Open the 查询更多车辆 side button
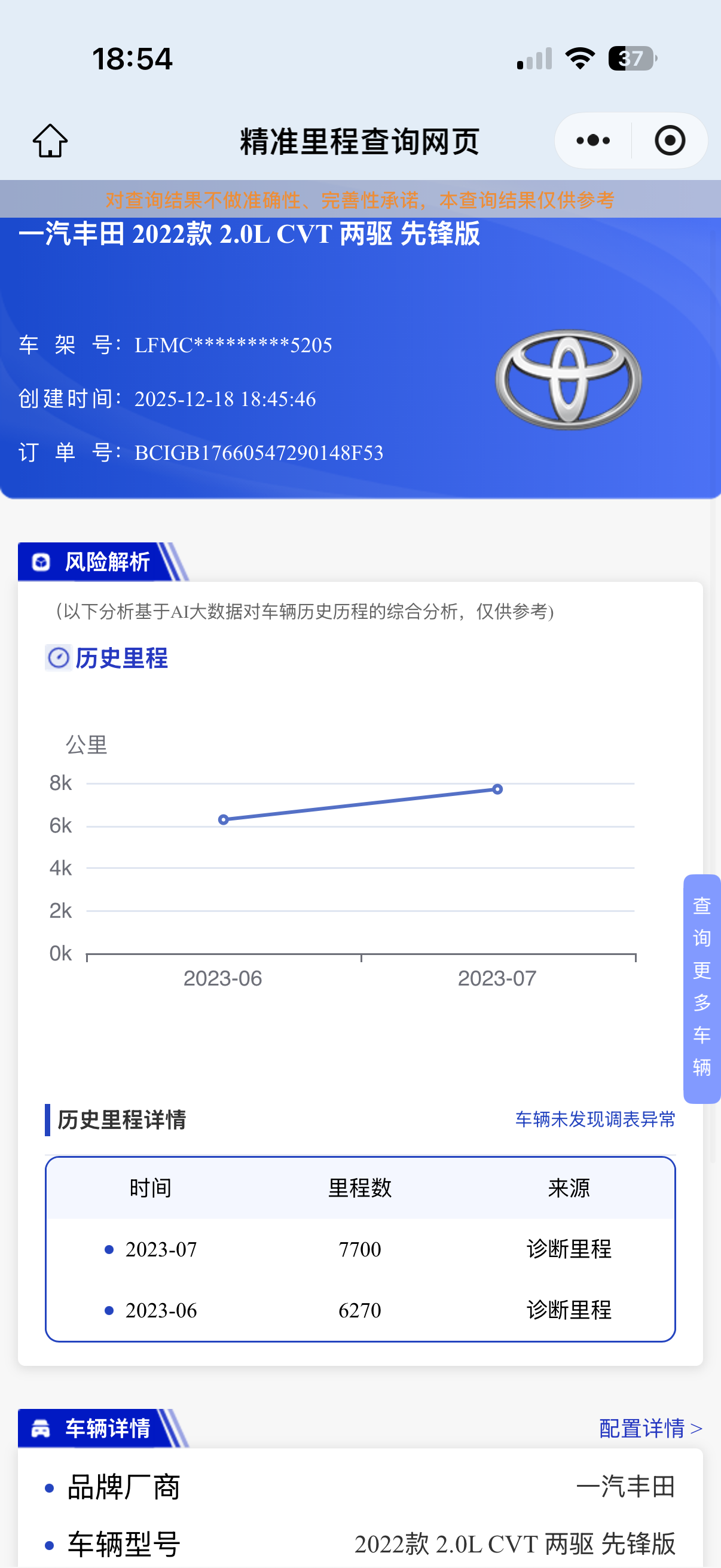The width and height of the screenshot is (721, 1568). [x=701, y=989]
